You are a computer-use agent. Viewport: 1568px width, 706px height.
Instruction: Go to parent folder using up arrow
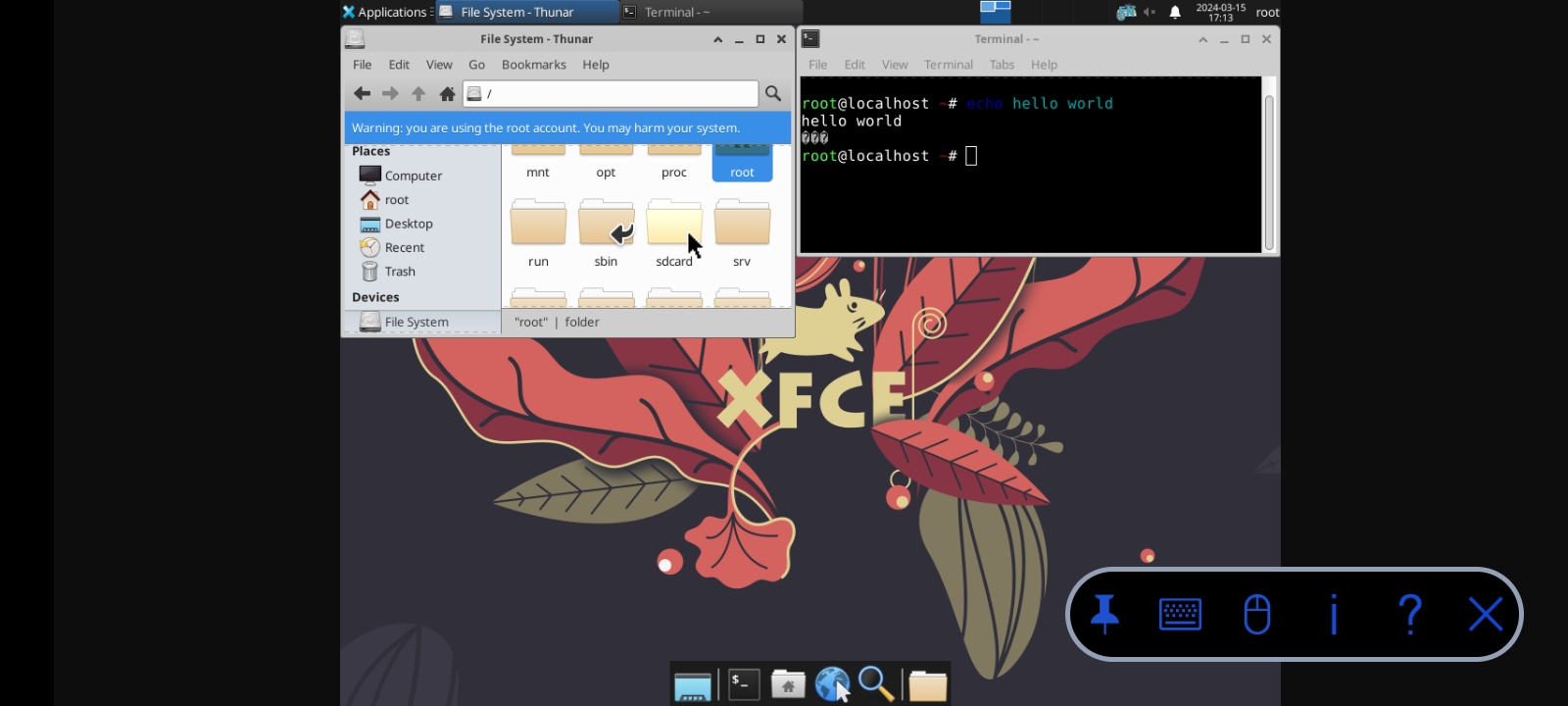(x=418, y=93)
